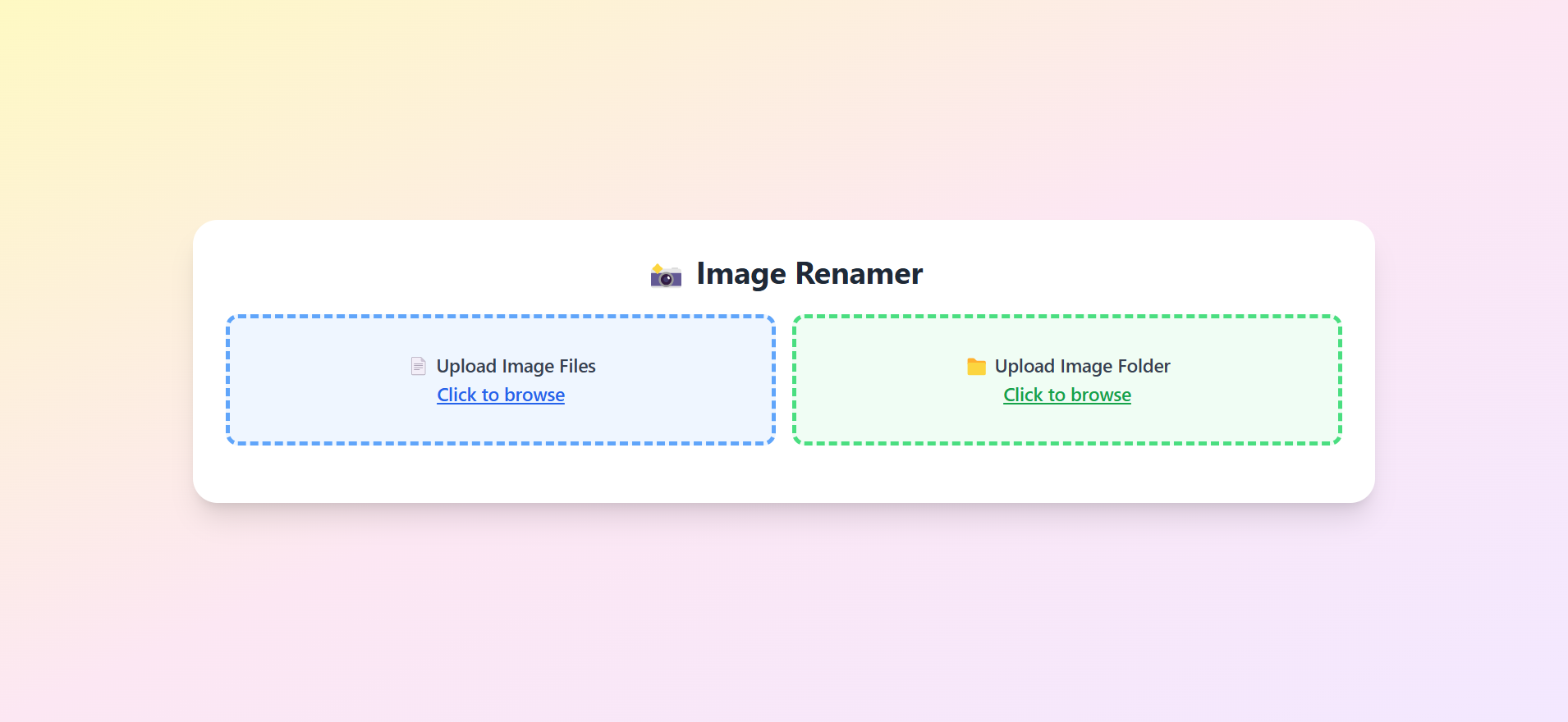Click the gradient background below the card

click(784, 615)
